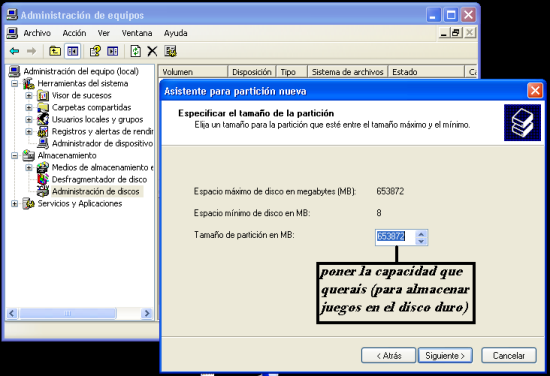Click the Administrador de dispositivos icon
Image resolution: width=550 pixels, height=376 pixels.
point(43,143)
